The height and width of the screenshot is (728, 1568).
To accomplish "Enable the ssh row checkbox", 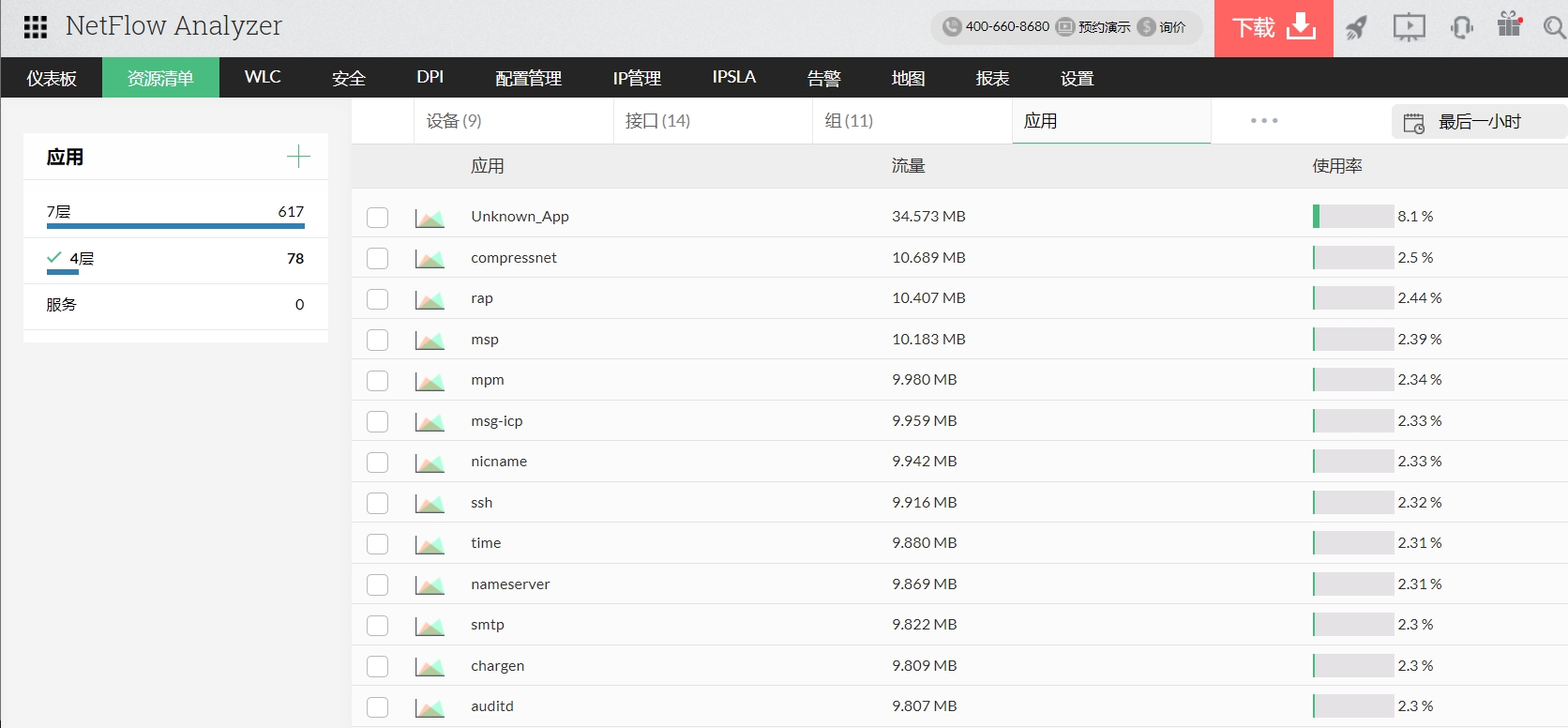I will [x=377, y=503].
